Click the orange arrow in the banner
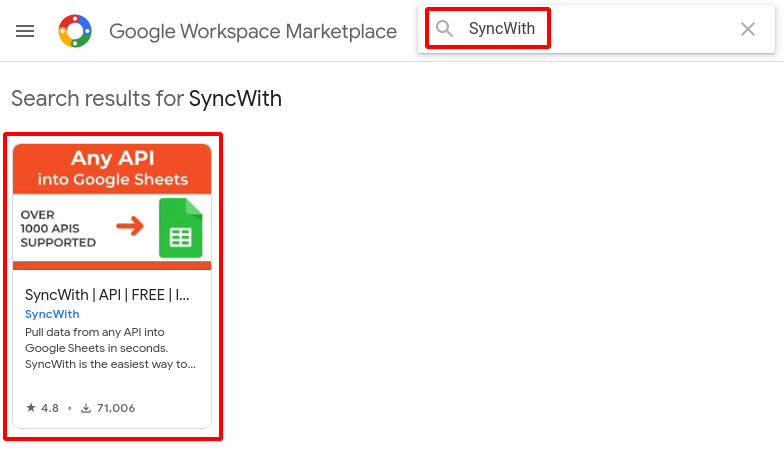The image size is (784, 463). tap(130, 226)
